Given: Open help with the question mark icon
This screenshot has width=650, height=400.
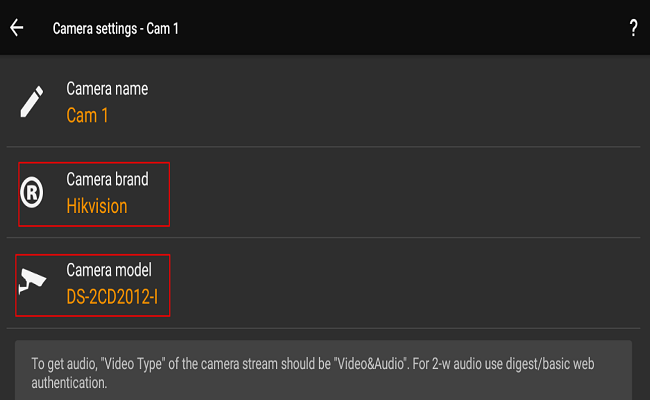Looking at the screenshot, I should tap(633, 28).
